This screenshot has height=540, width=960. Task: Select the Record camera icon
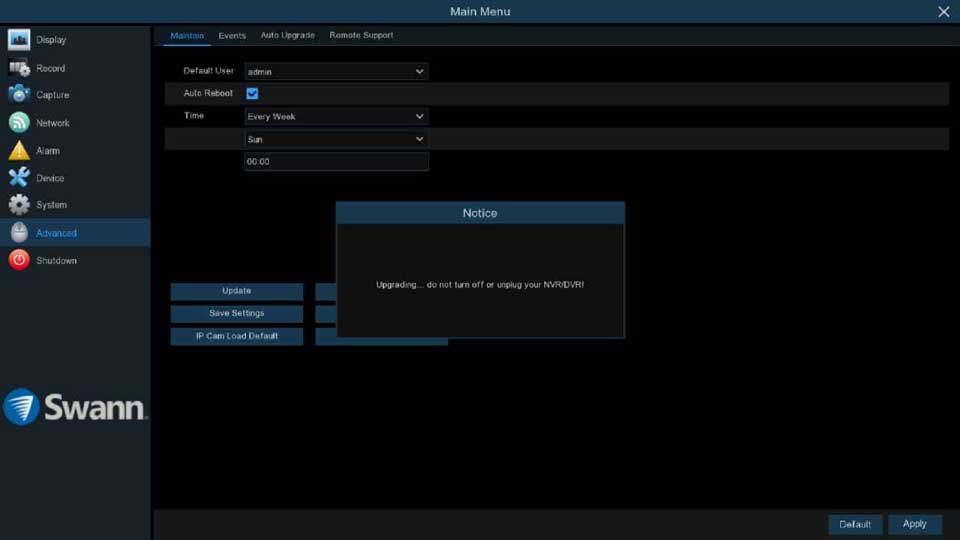point(19,68)
